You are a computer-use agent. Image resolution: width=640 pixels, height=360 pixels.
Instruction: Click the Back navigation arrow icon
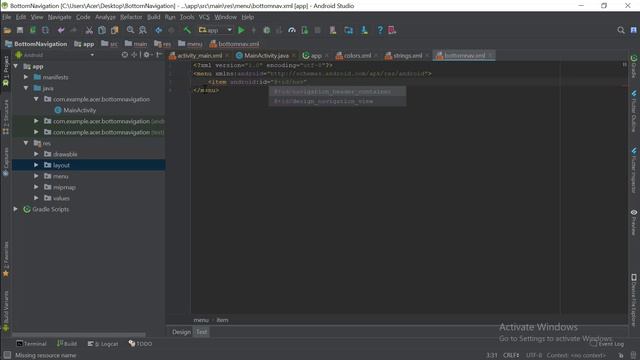pyautogui.click(x=158, y=30)
